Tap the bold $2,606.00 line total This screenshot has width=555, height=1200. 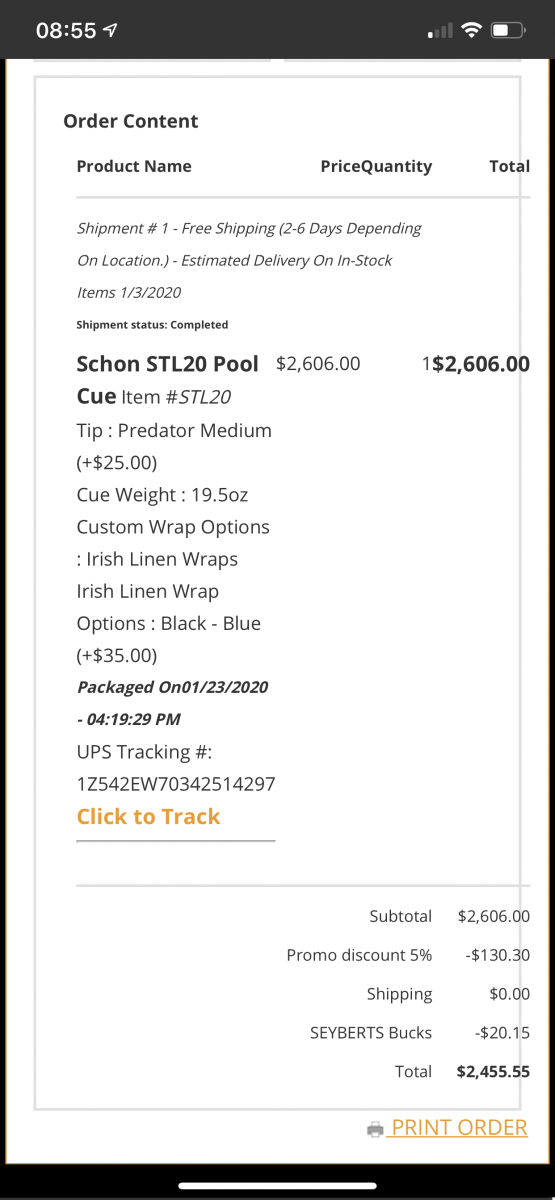pyautogui.click(x=480, y=364)
